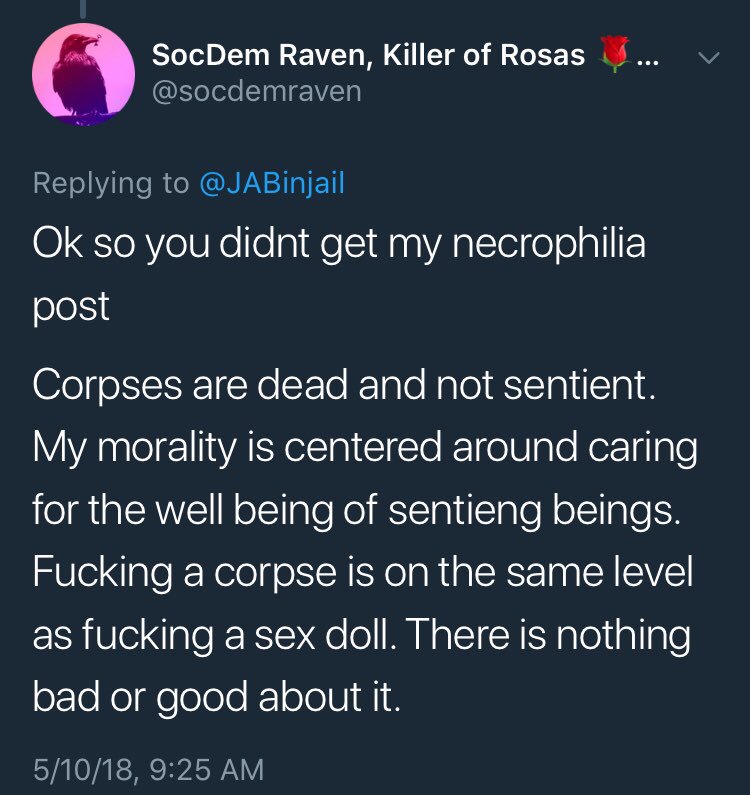Click the "My morality is centered" line
The height and width of the screenshot is (795, 750).
click(364, 449)
